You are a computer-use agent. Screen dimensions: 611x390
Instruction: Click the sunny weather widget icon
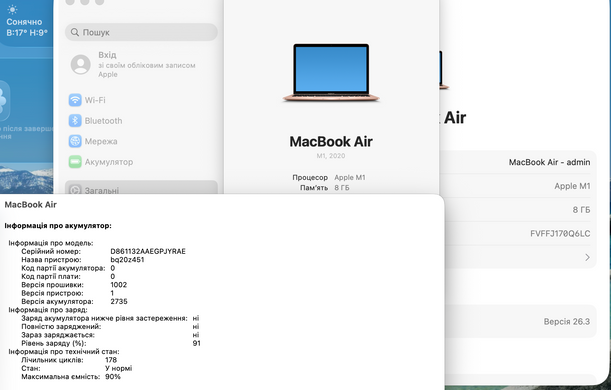click(x=12, y=9)
